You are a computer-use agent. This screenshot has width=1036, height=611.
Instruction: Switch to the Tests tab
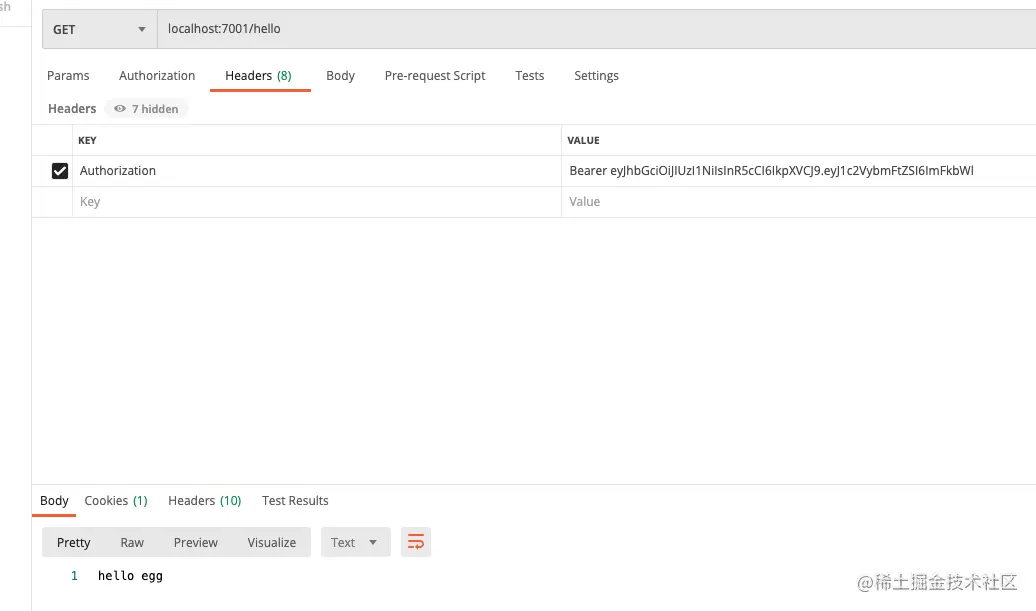point(529,75)
